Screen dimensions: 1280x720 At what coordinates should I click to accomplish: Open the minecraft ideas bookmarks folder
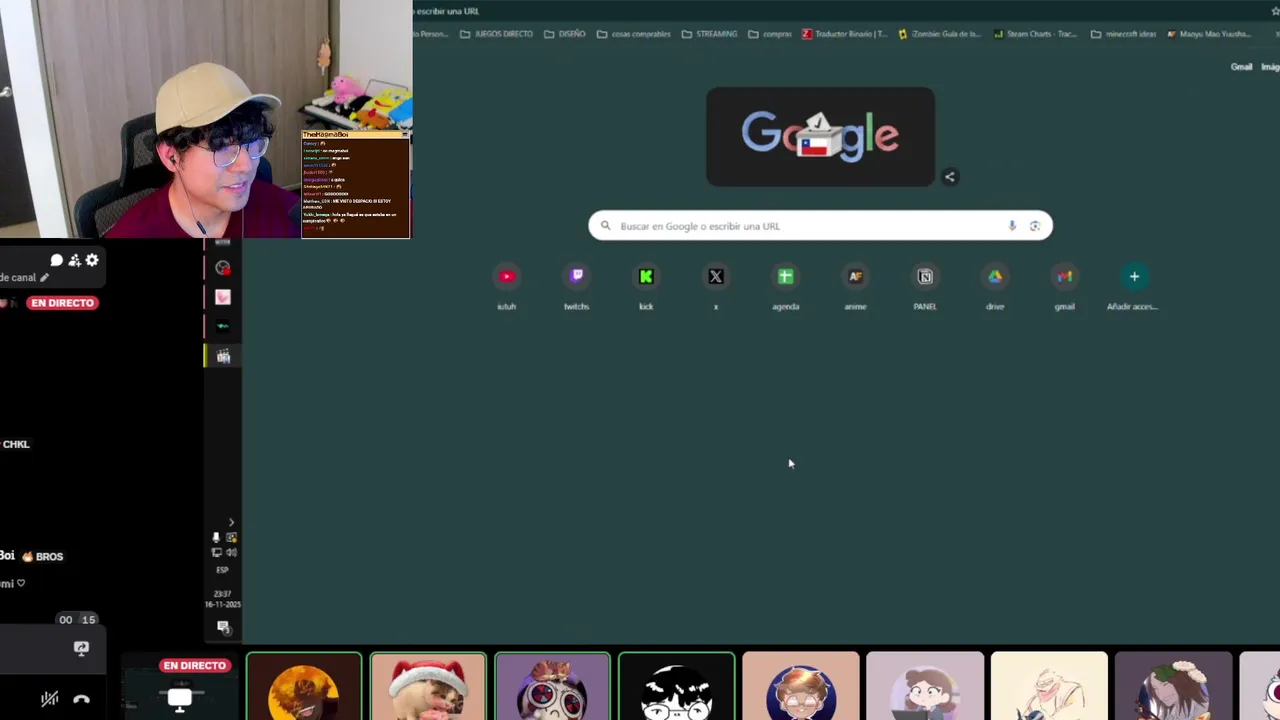(1123, 34)
